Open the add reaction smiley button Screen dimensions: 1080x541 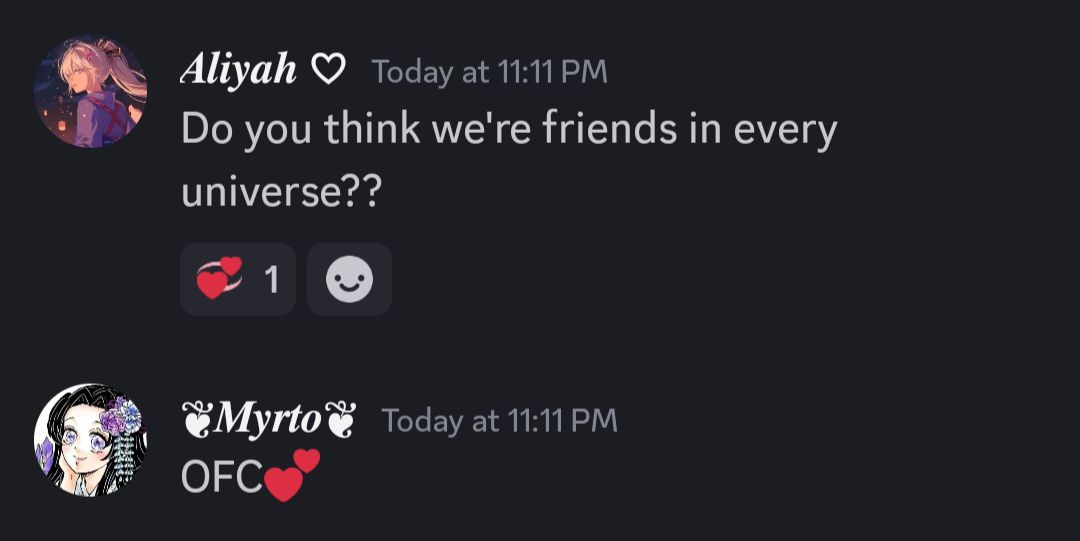(349, 279)
